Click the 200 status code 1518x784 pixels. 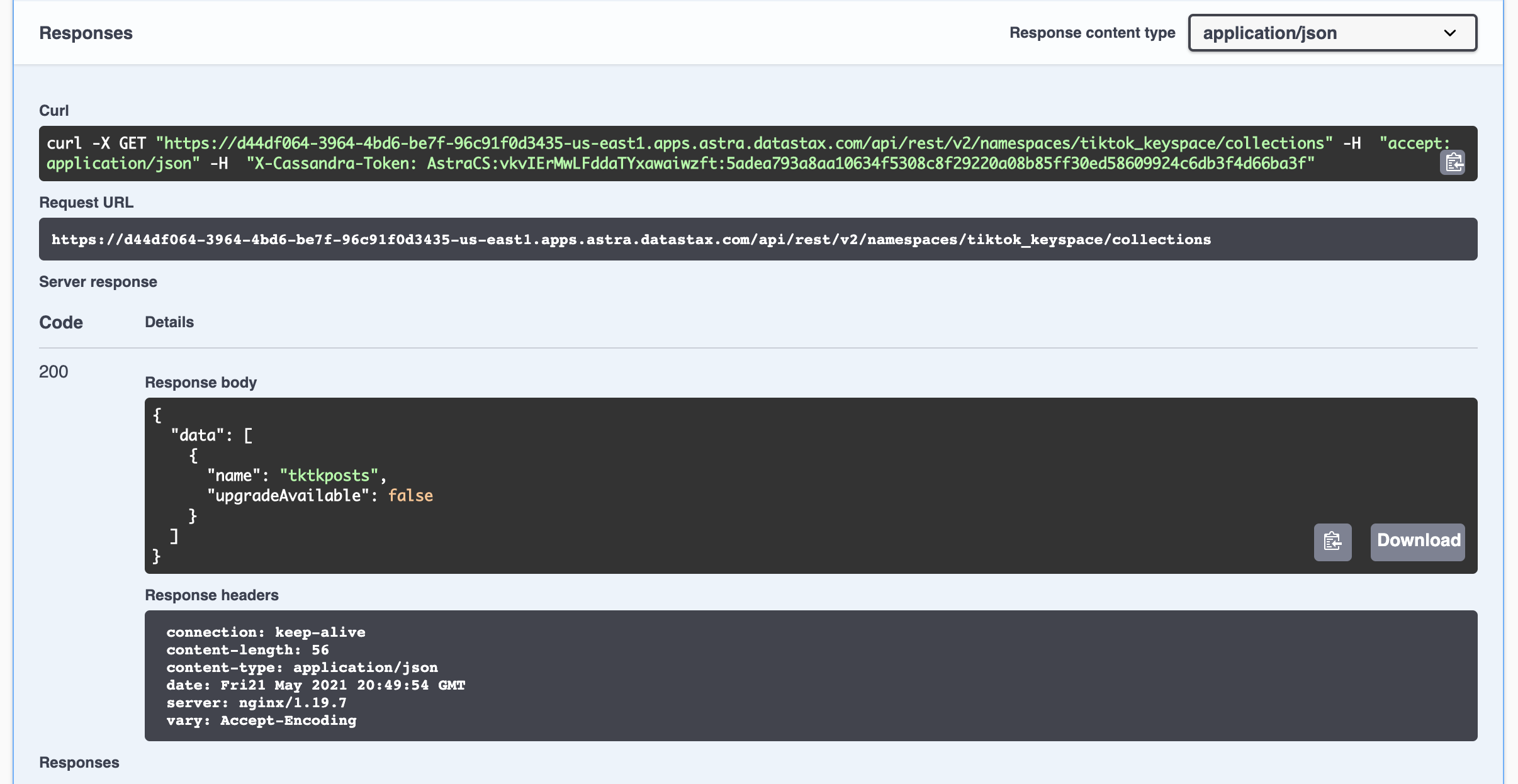coord(53,372)
